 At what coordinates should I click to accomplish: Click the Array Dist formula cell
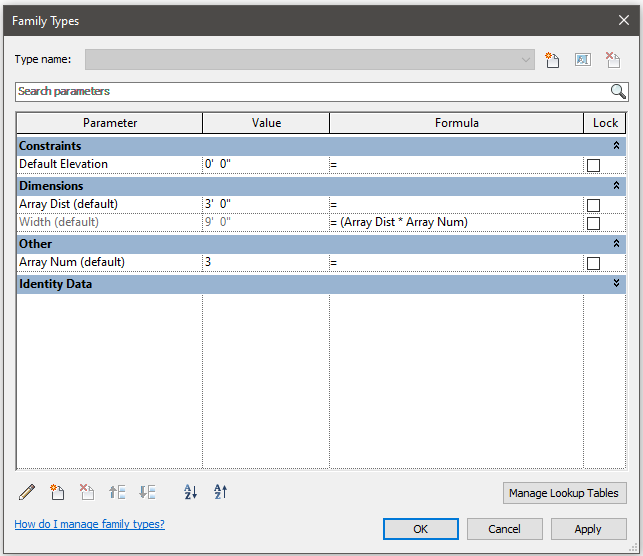point(456,204)
